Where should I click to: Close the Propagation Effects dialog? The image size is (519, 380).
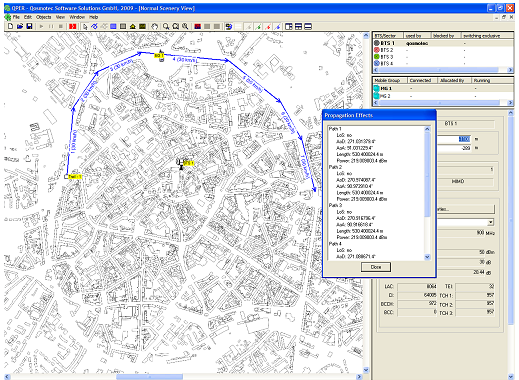tap(376, 267)
